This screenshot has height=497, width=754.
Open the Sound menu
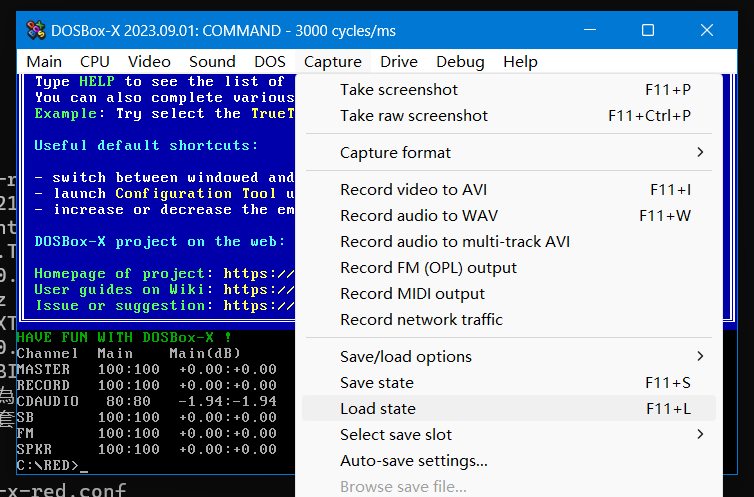(212, 62)
